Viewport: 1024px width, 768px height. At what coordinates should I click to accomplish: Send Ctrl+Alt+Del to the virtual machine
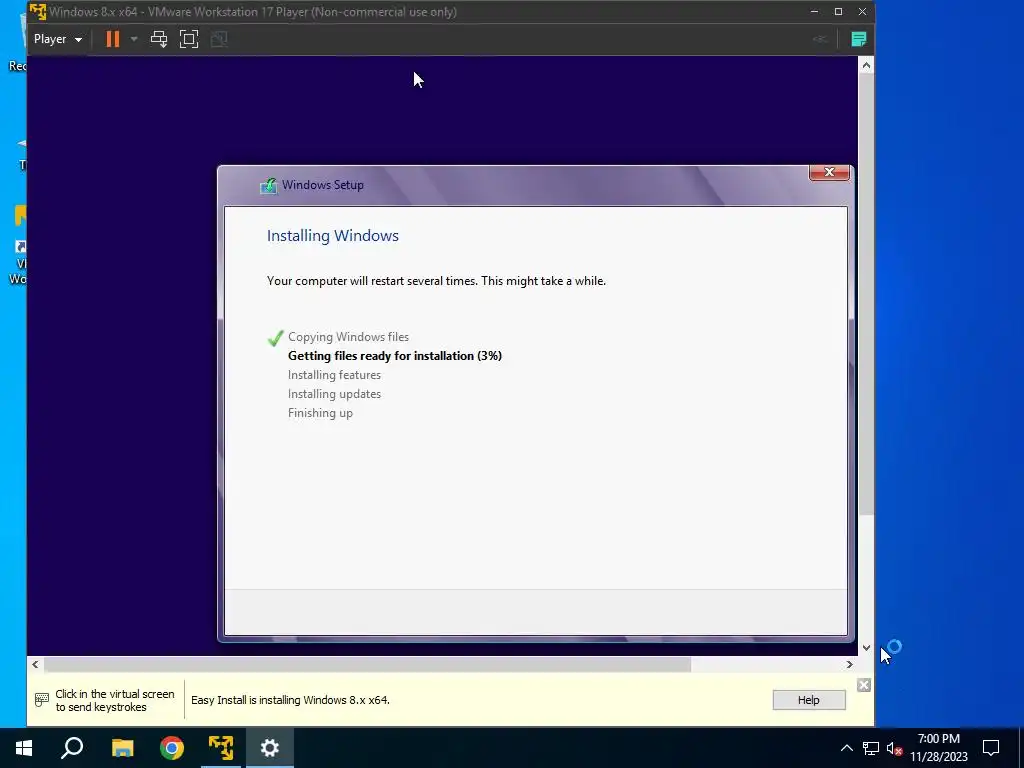[x=159, y=39]
